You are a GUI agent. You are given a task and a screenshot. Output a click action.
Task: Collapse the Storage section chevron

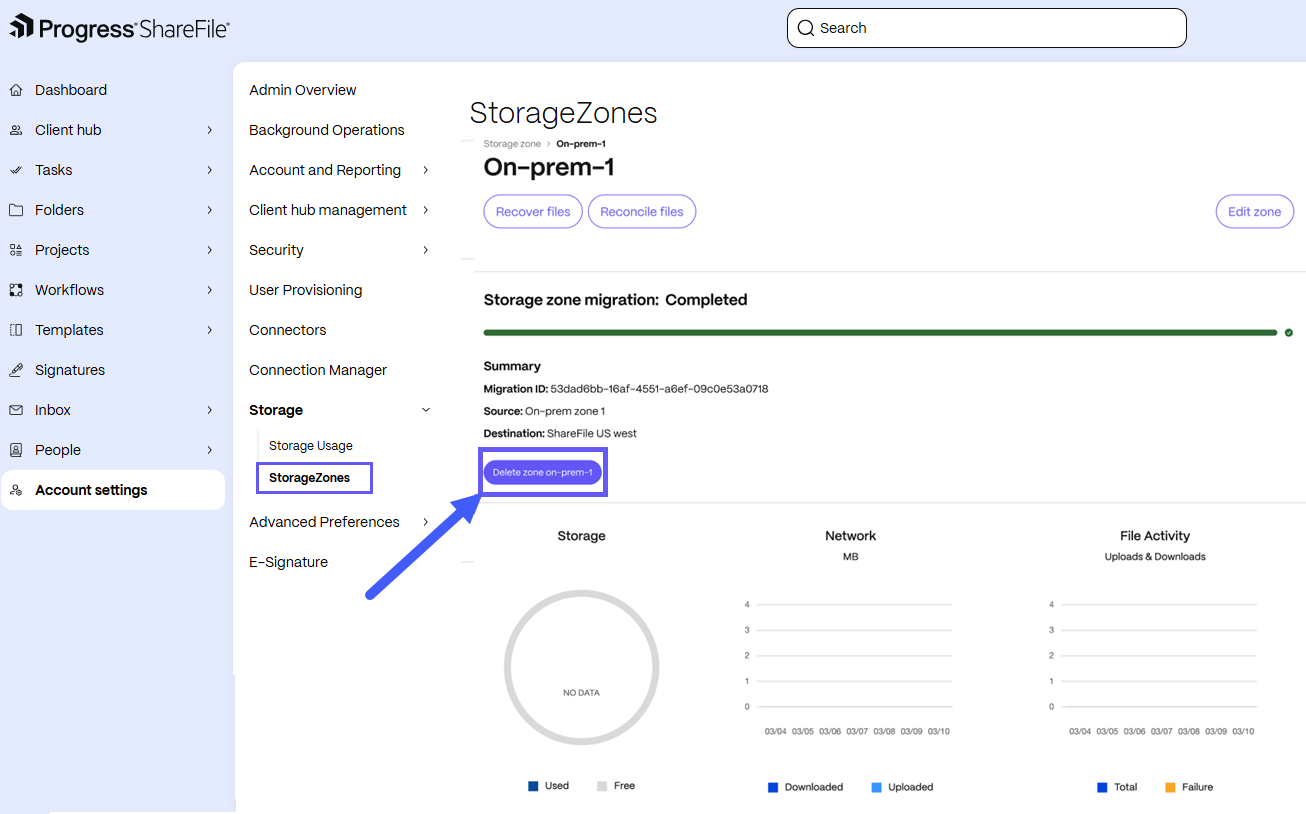(x=426, y=410)
